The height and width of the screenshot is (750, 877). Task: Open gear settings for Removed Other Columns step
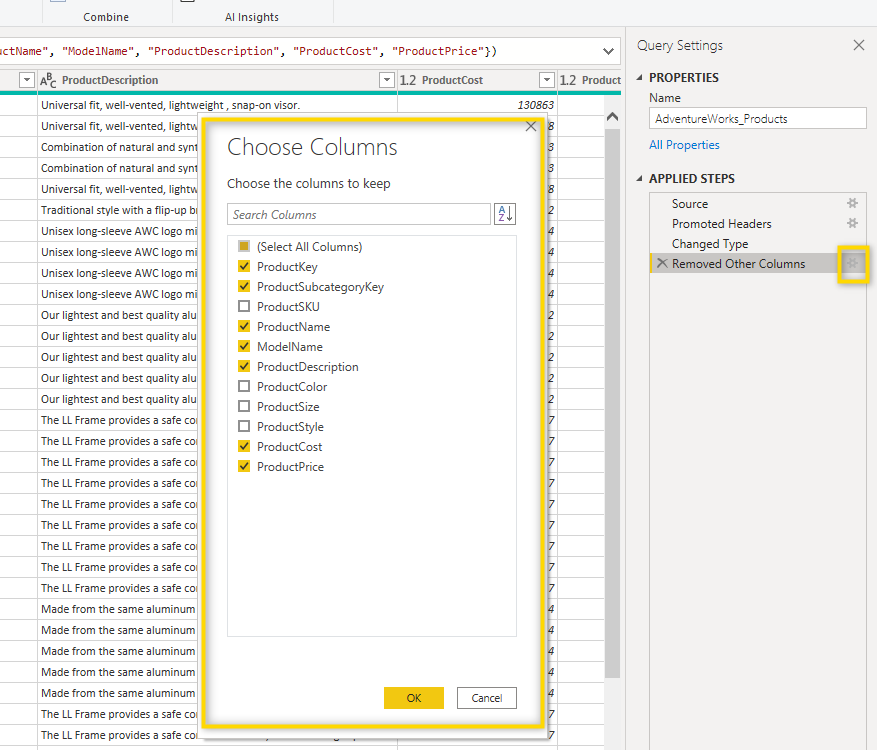[852, 263]
